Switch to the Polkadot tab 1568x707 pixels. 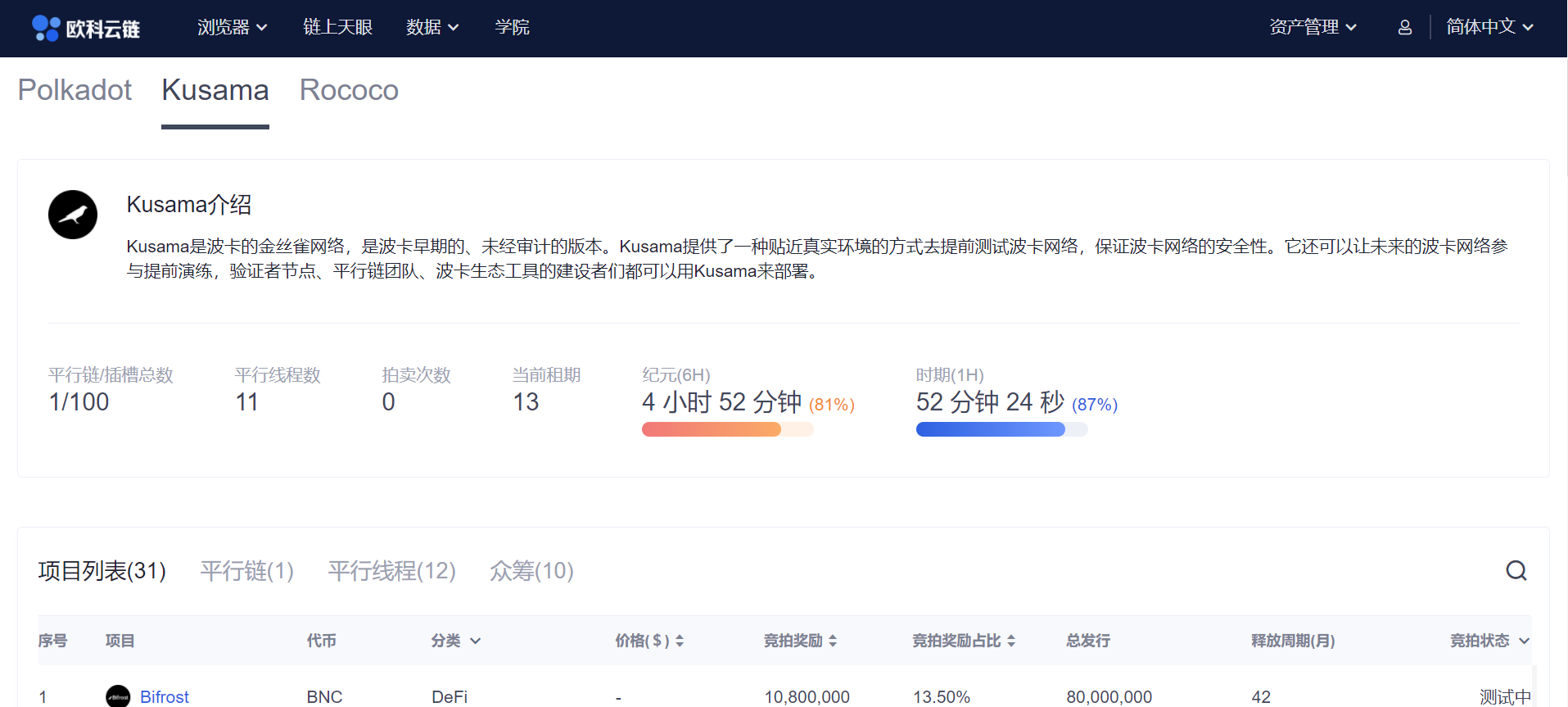(x=75, y=90)
